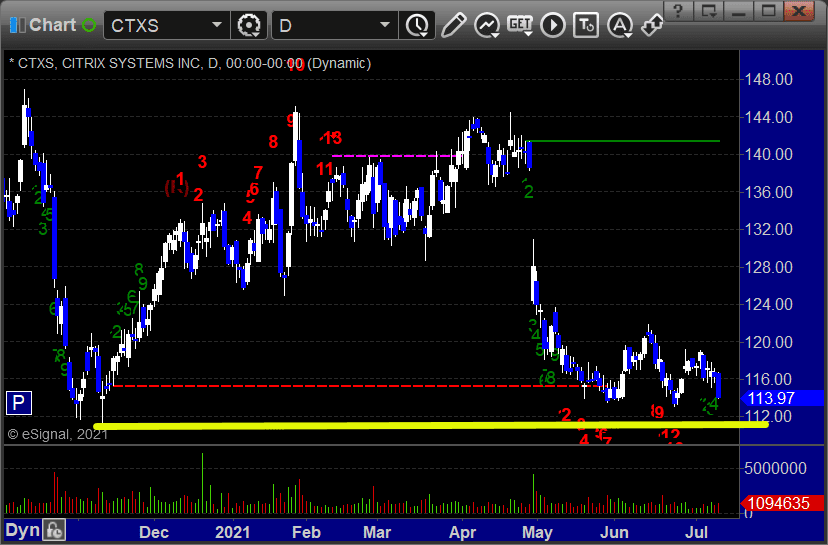Open the time template clock menu
828x545 pixels.
pos(417,25)
